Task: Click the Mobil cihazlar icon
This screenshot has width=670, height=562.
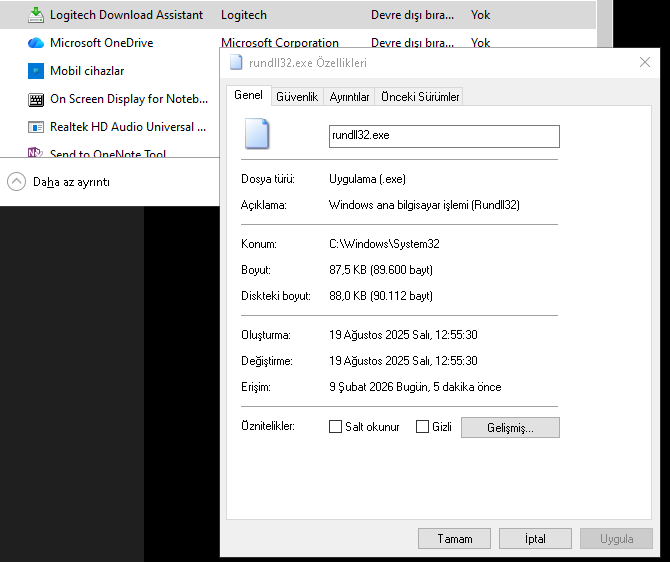Action: point(36,71)
